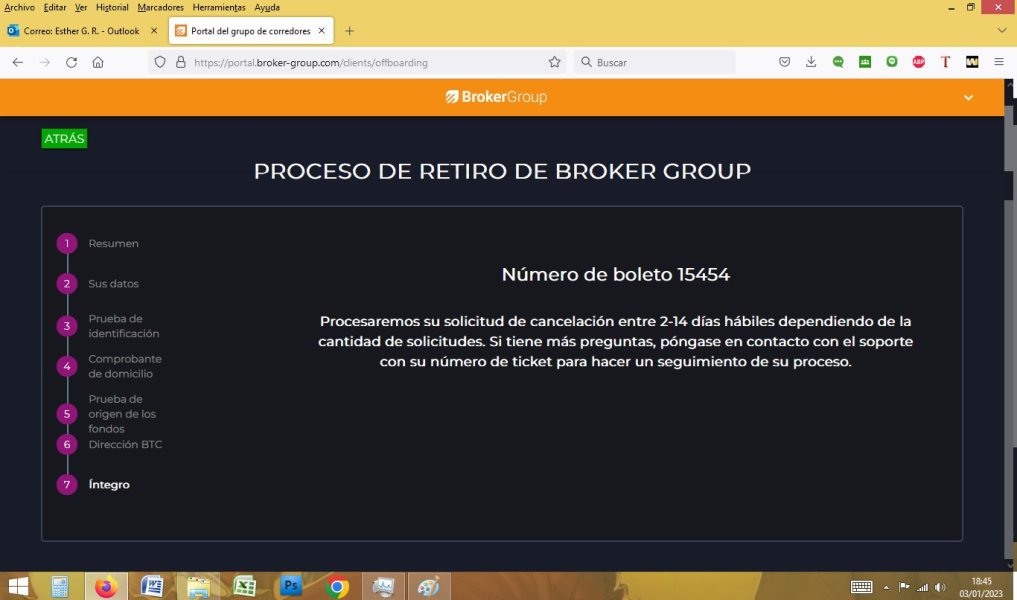Switch to the Correo Esther G. R. Outlook tab
The height and width of the screenshot is (600, 1017).
[x=82, y=31]
